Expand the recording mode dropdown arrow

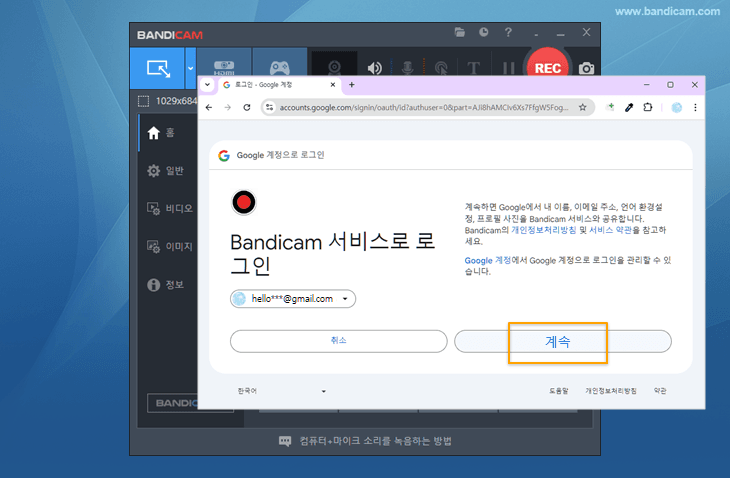coord(190,68)
